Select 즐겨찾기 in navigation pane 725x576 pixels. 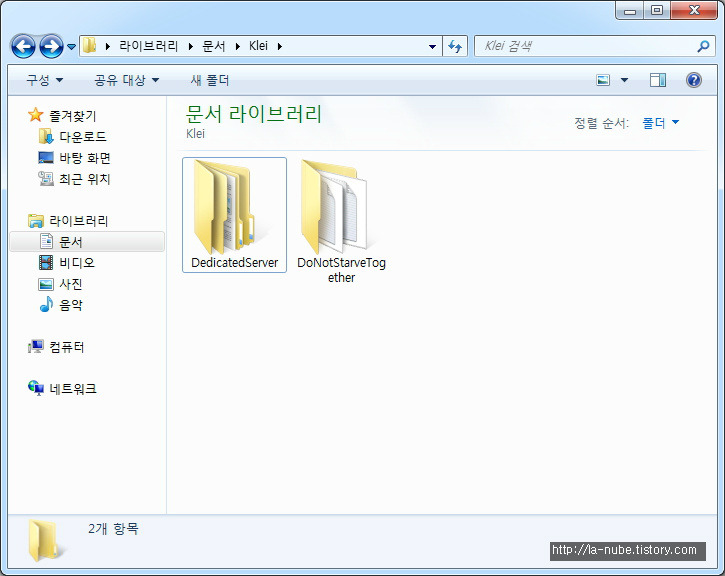click(73, 115)
